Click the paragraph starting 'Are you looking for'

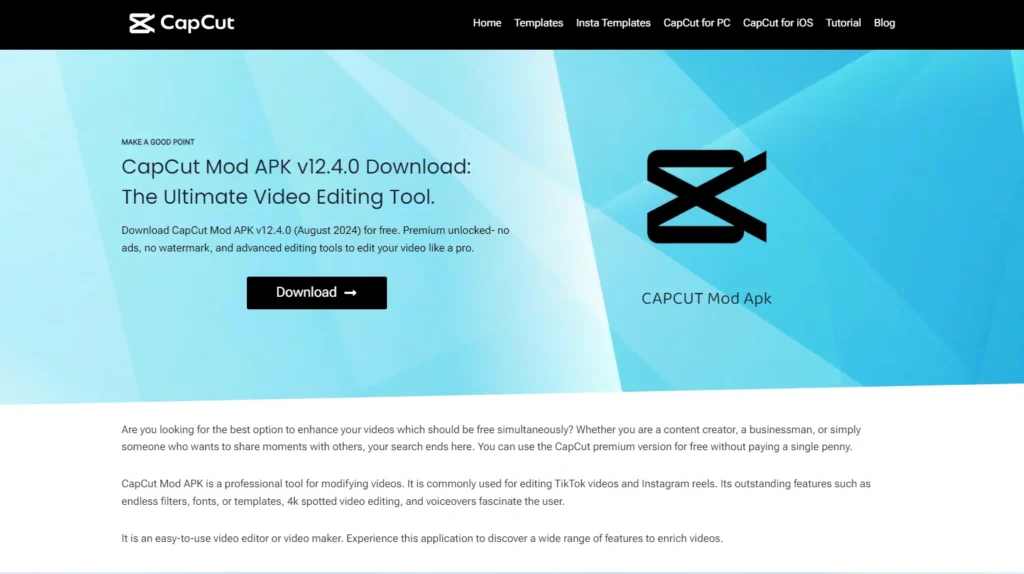491,438
